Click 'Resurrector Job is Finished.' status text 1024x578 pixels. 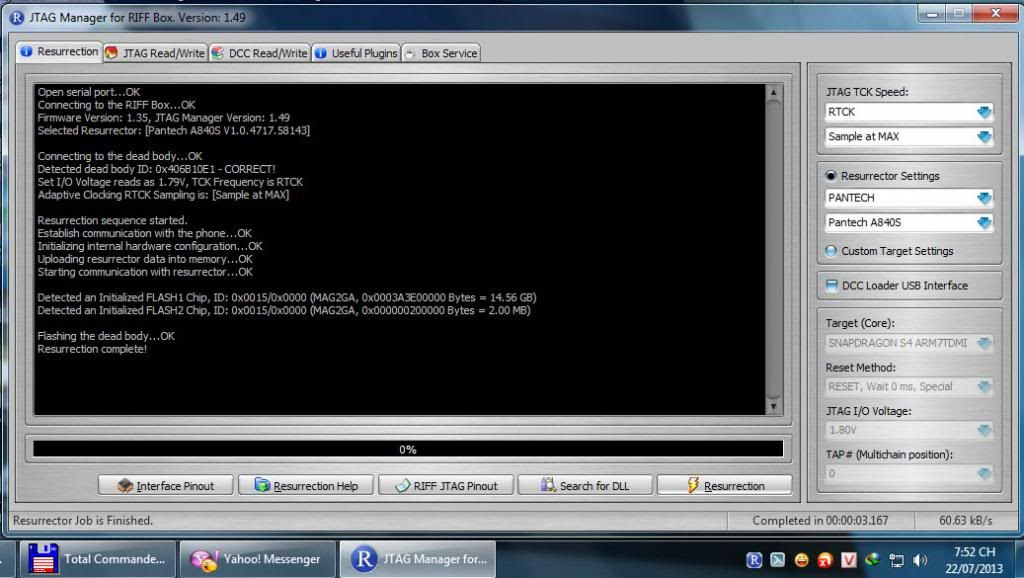click(x=83, y=521)
